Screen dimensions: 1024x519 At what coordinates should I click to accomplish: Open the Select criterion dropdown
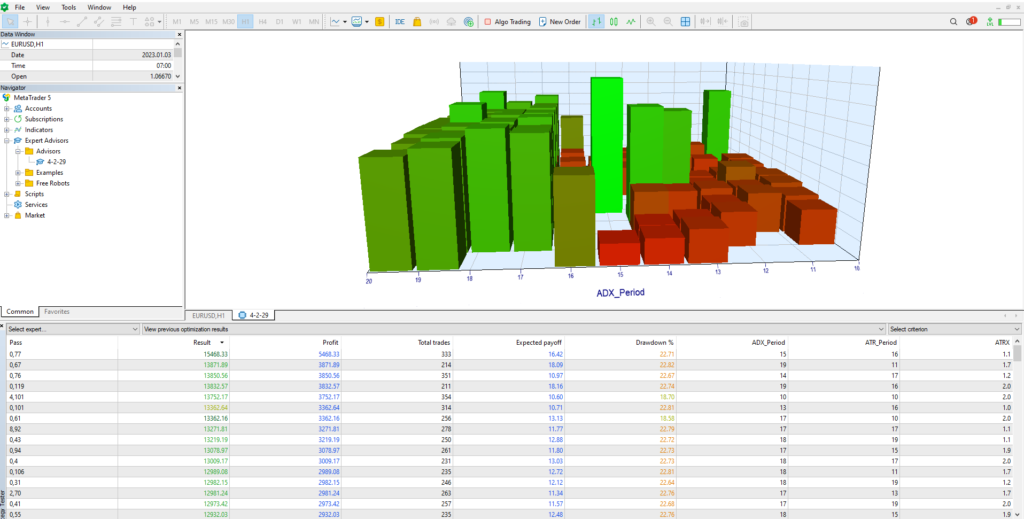(x=953, y=328)
